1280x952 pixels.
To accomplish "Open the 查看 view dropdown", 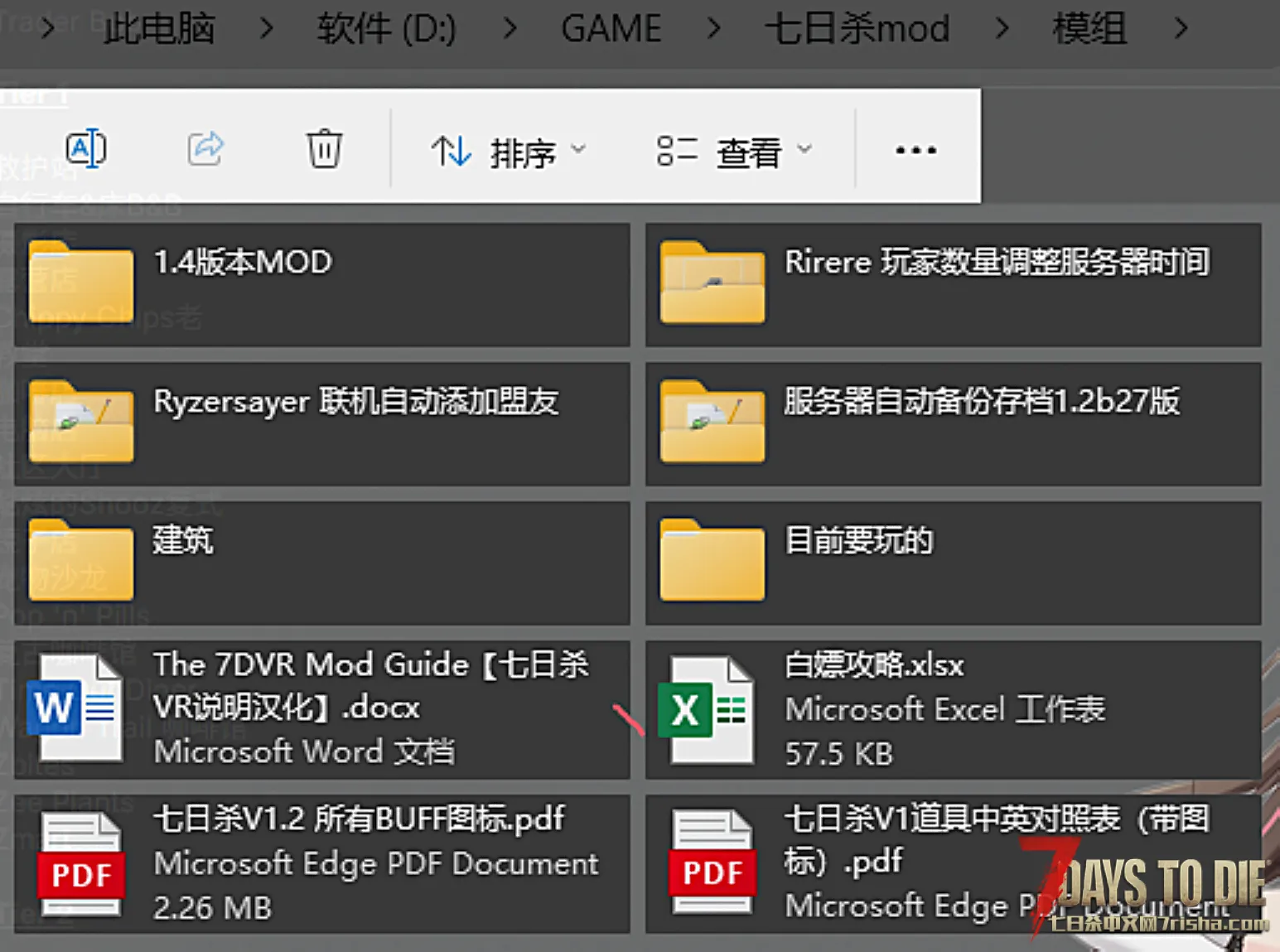I will click(x=734, y=152).
